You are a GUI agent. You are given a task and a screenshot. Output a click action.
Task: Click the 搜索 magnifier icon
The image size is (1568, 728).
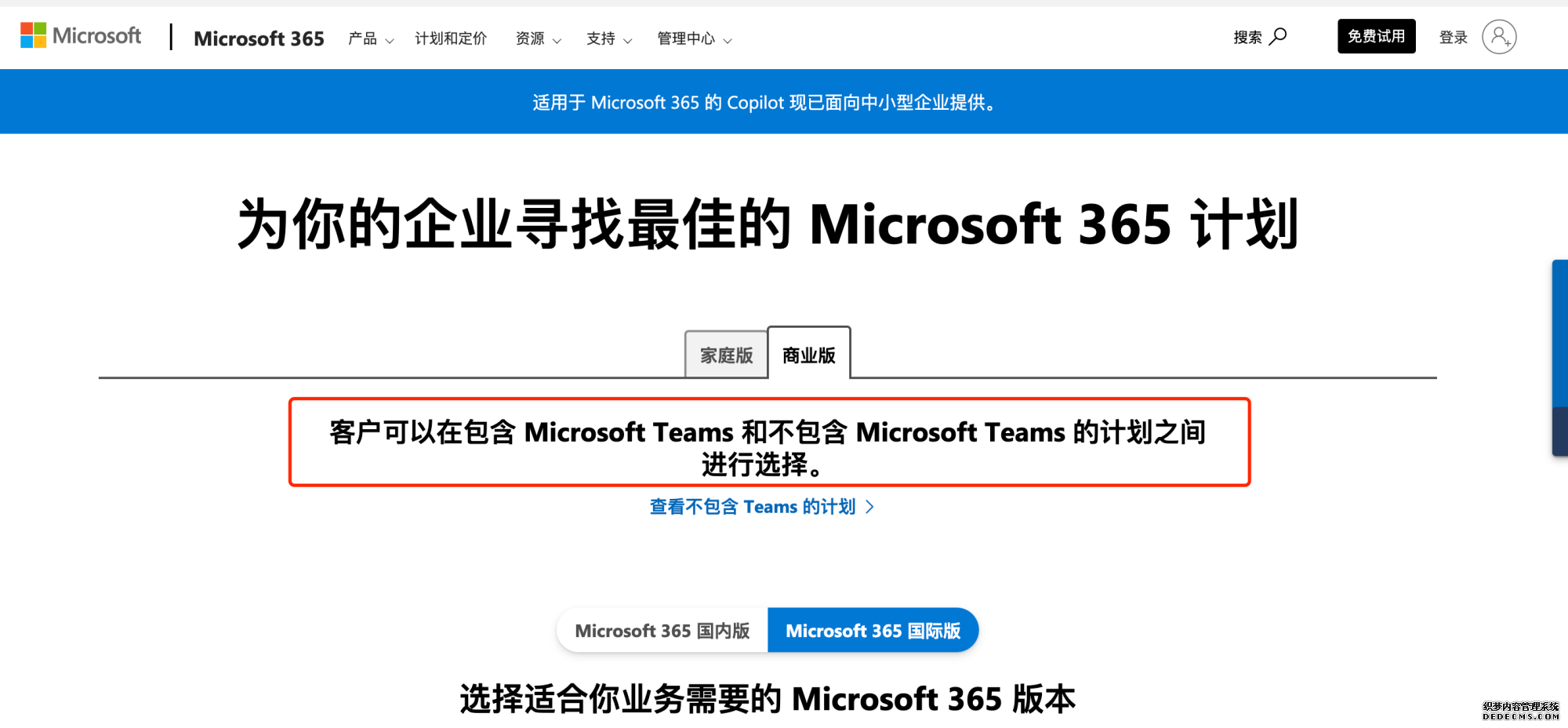click(x=1278, y=36)
